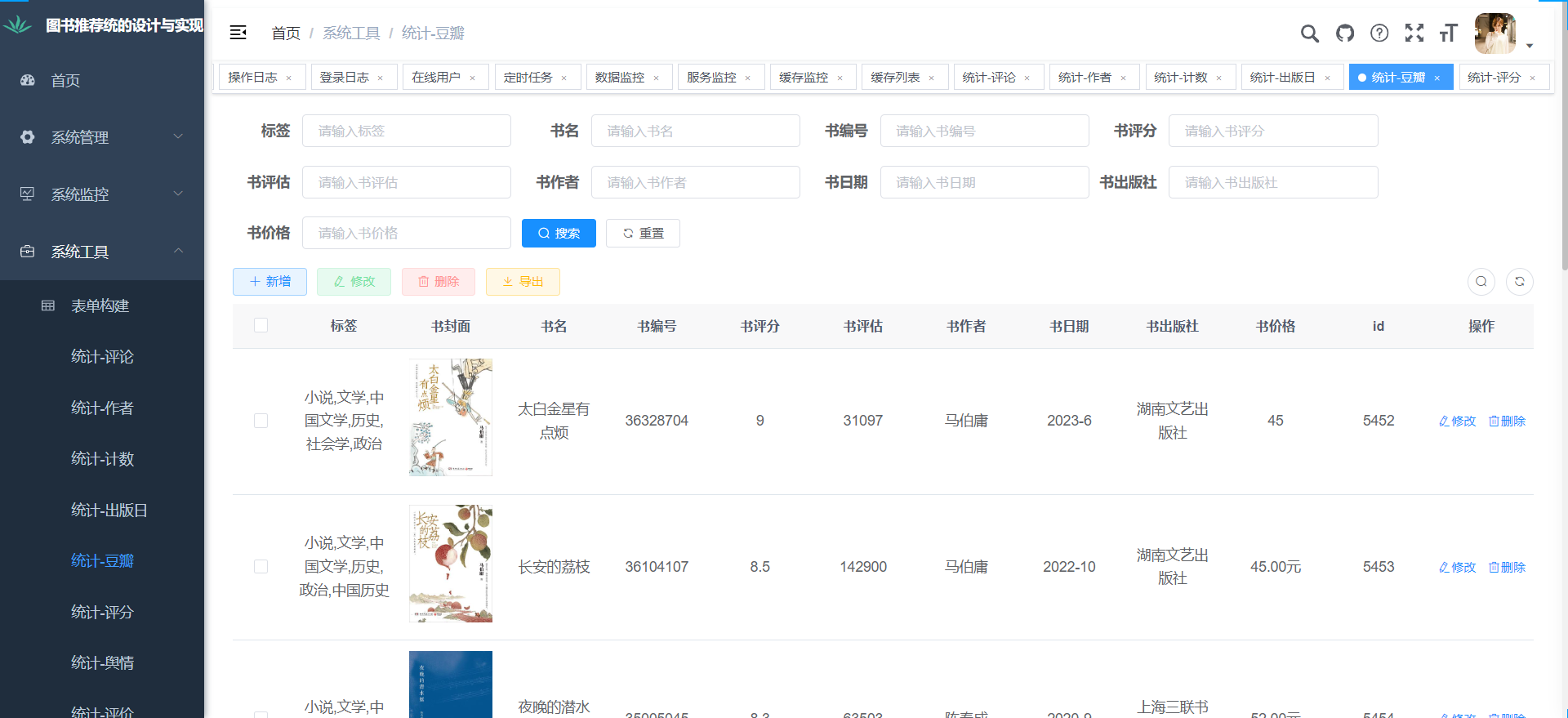Click the 系统管理 gear icon

(x=28, y=137)
